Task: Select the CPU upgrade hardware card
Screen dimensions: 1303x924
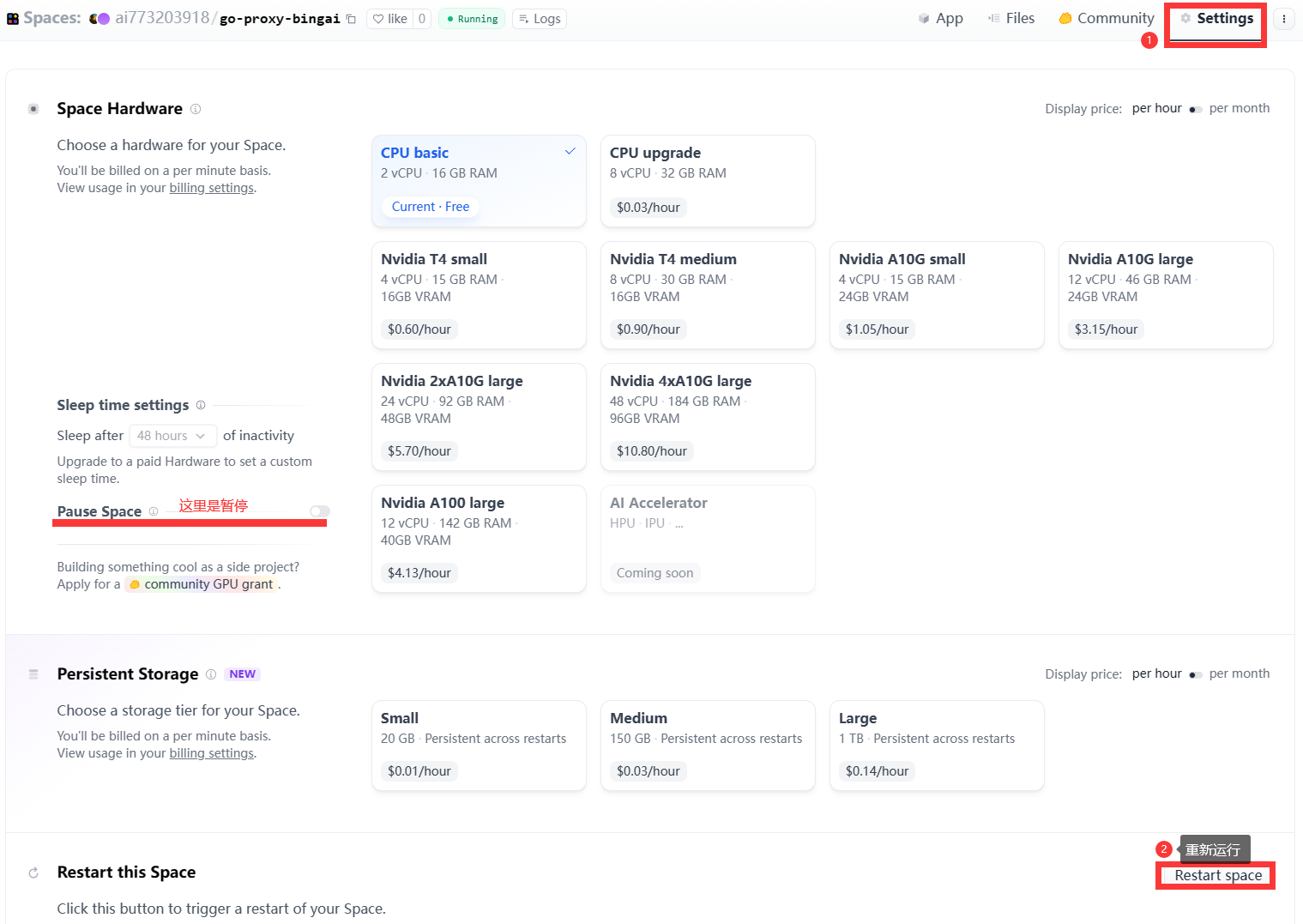Action: point(708,181)
